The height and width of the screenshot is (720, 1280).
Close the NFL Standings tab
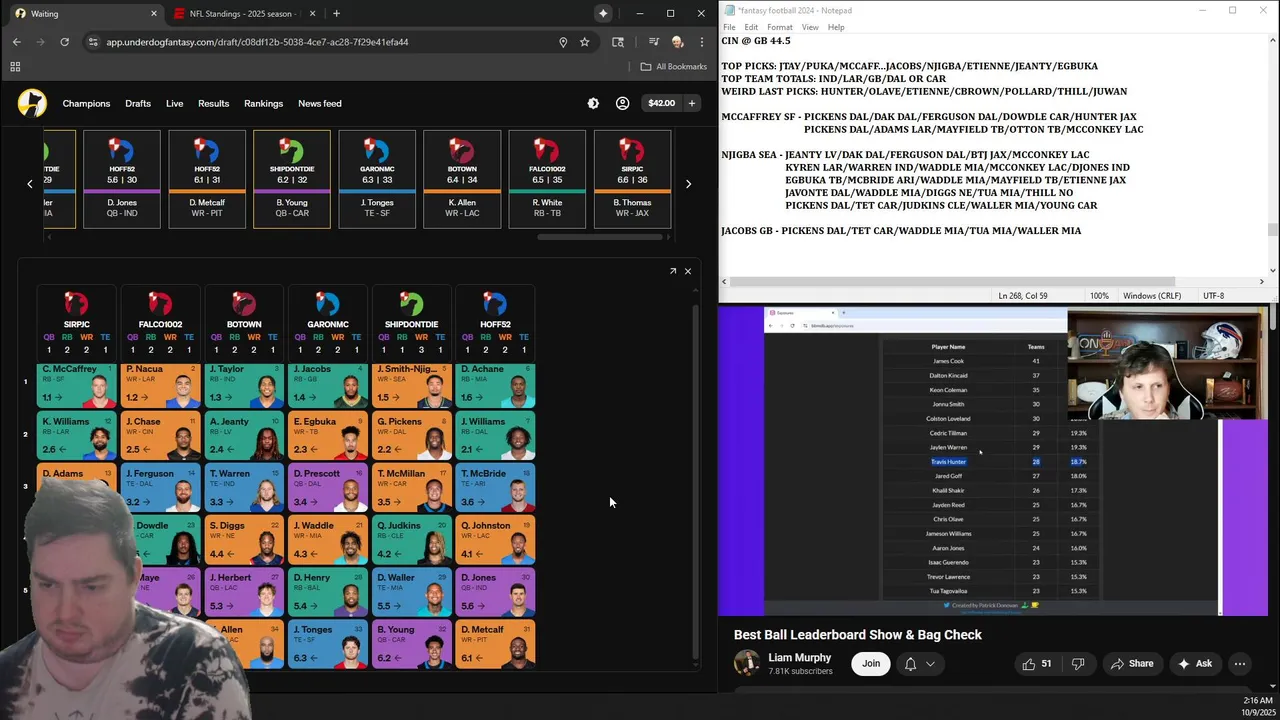tap(313, 14)
